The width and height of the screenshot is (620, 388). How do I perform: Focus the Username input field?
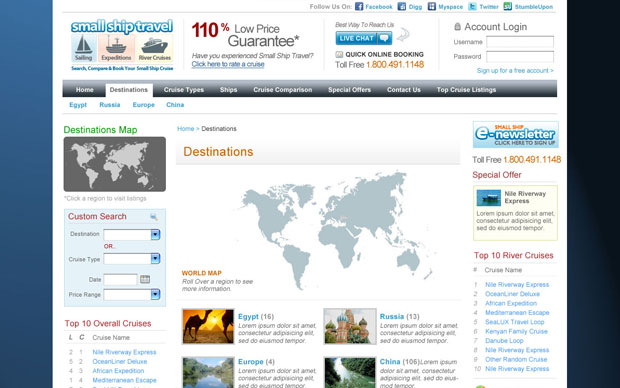[x=520, y=42]
